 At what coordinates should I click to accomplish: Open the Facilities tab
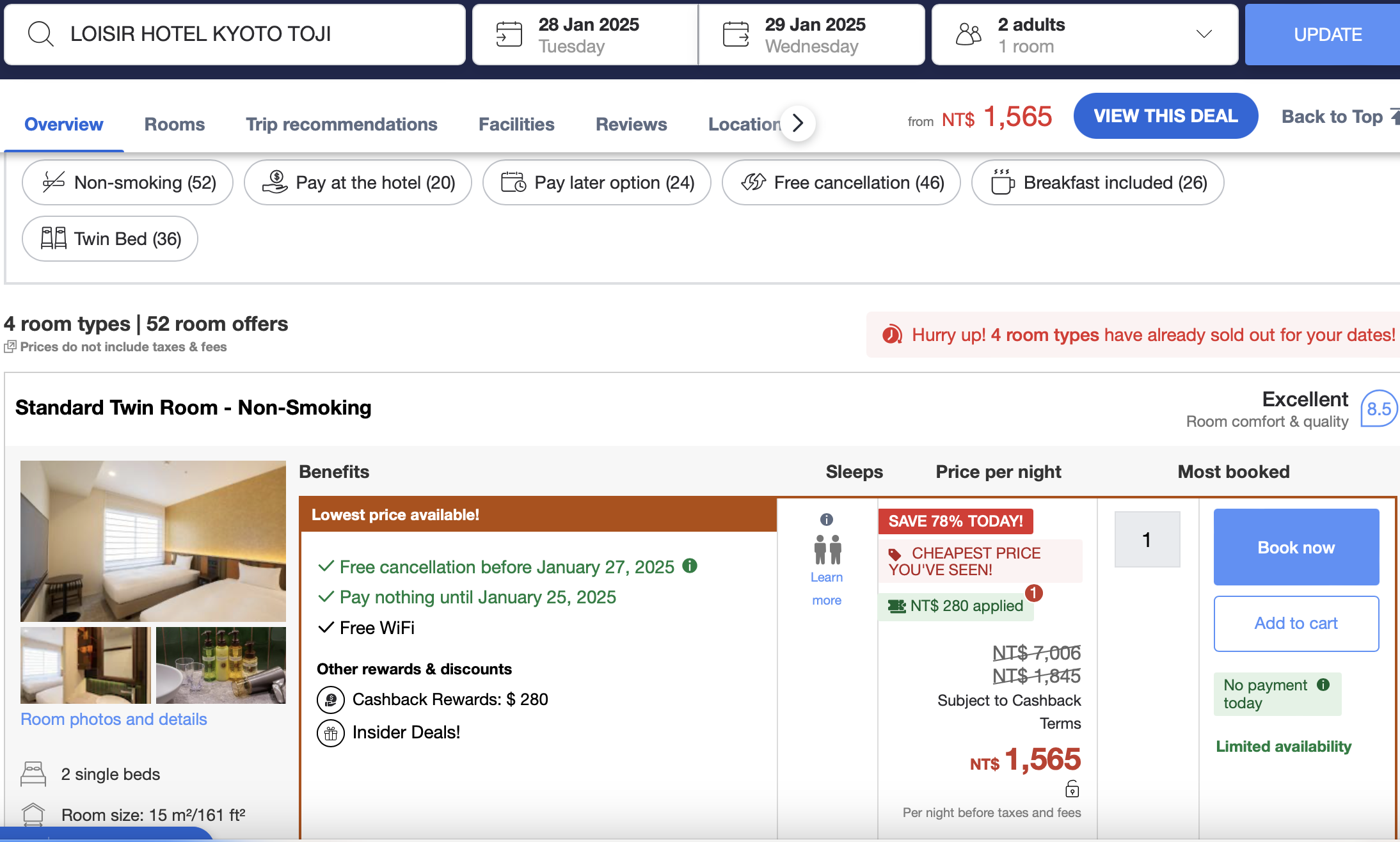516,124
